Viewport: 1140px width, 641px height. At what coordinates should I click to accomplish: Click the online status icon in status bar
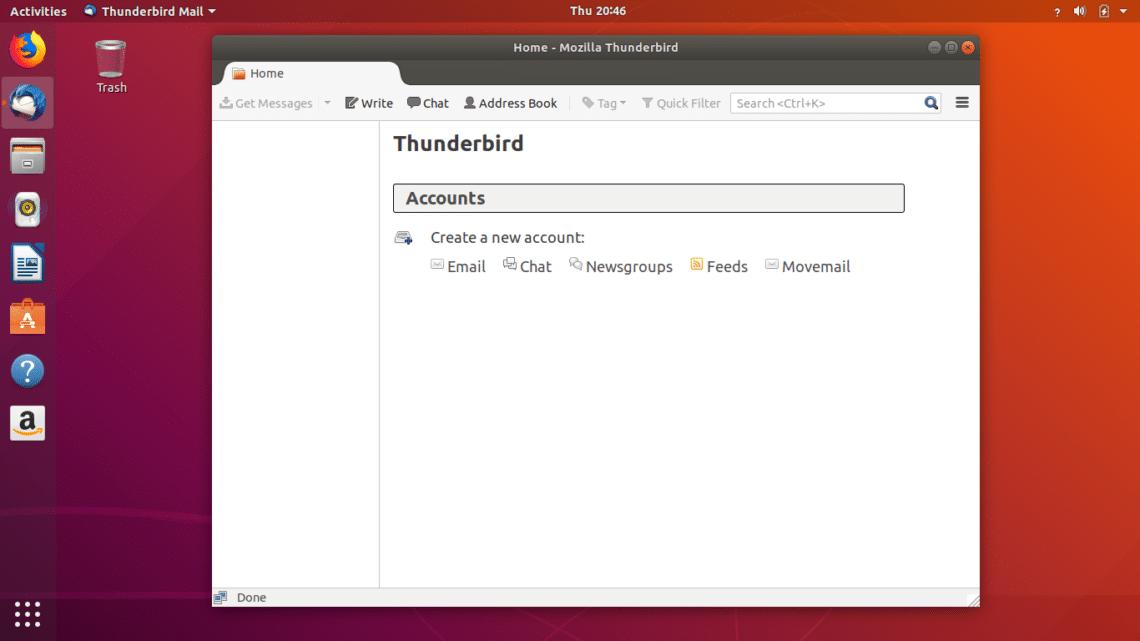[x=220, y=597]
